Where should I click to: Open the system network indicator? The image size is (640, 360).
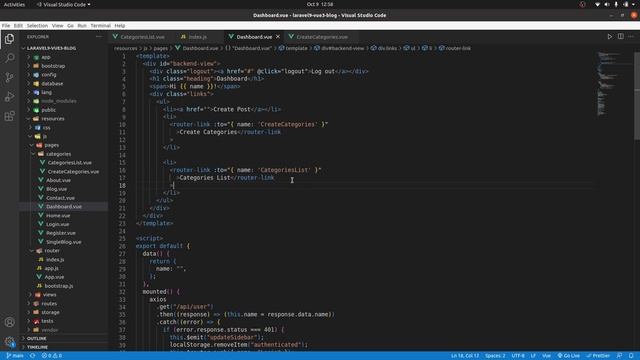point(597,4)
